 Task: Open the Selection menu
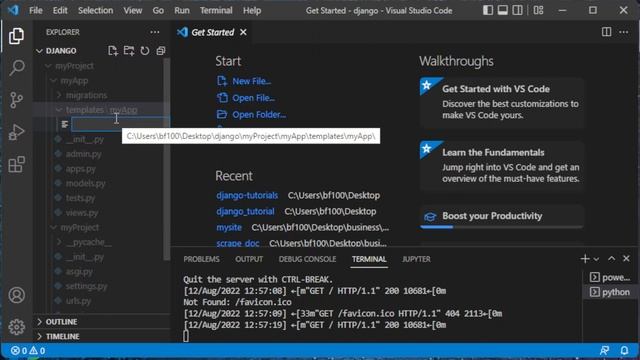96,10
